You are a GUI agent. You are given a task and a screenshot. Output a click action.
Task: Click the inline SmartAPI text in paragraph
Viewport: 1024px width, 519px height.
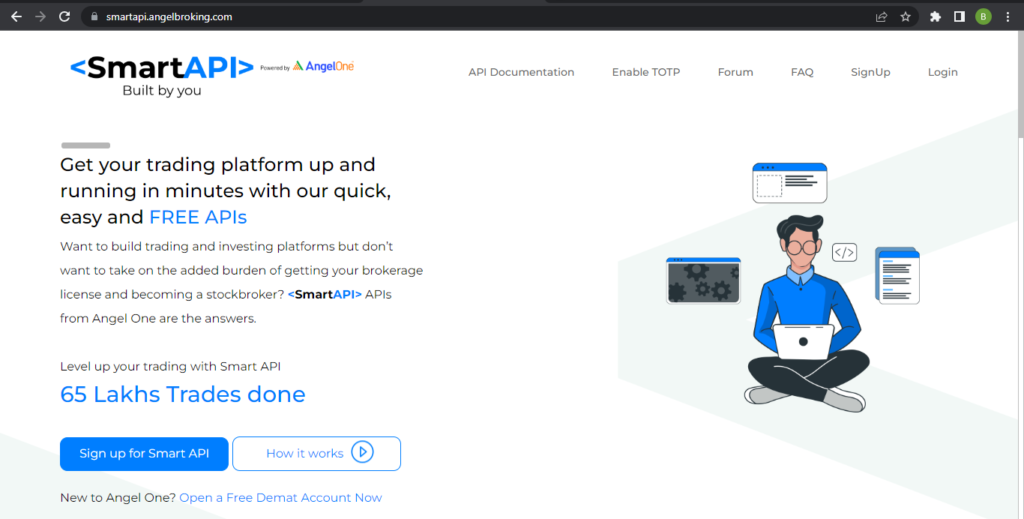(x=325, y=294)
